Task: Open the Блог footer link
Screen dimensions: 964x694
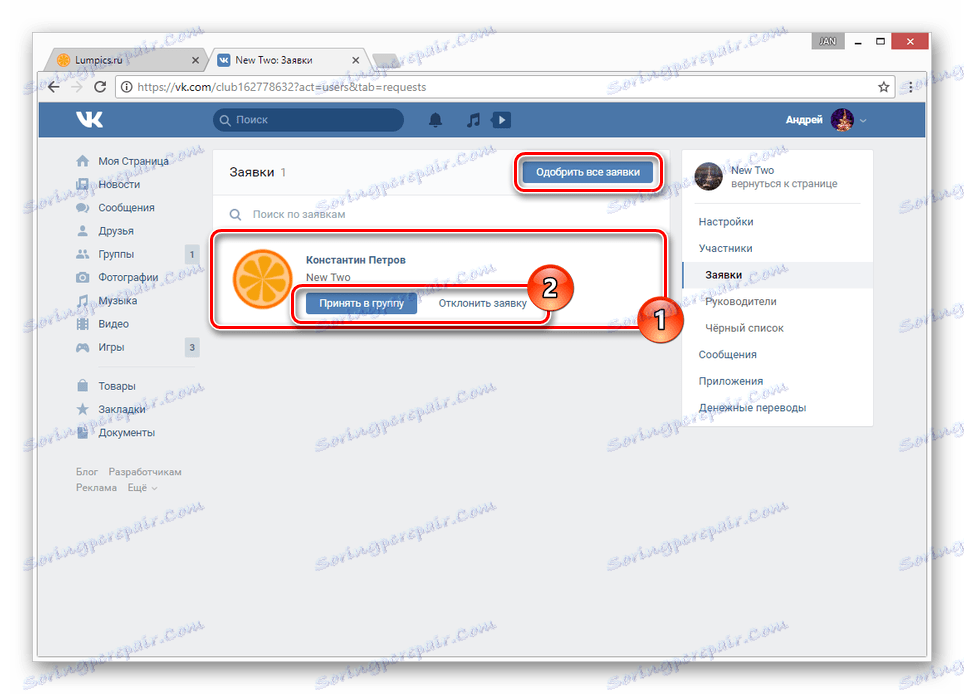Action: (87, 472)
